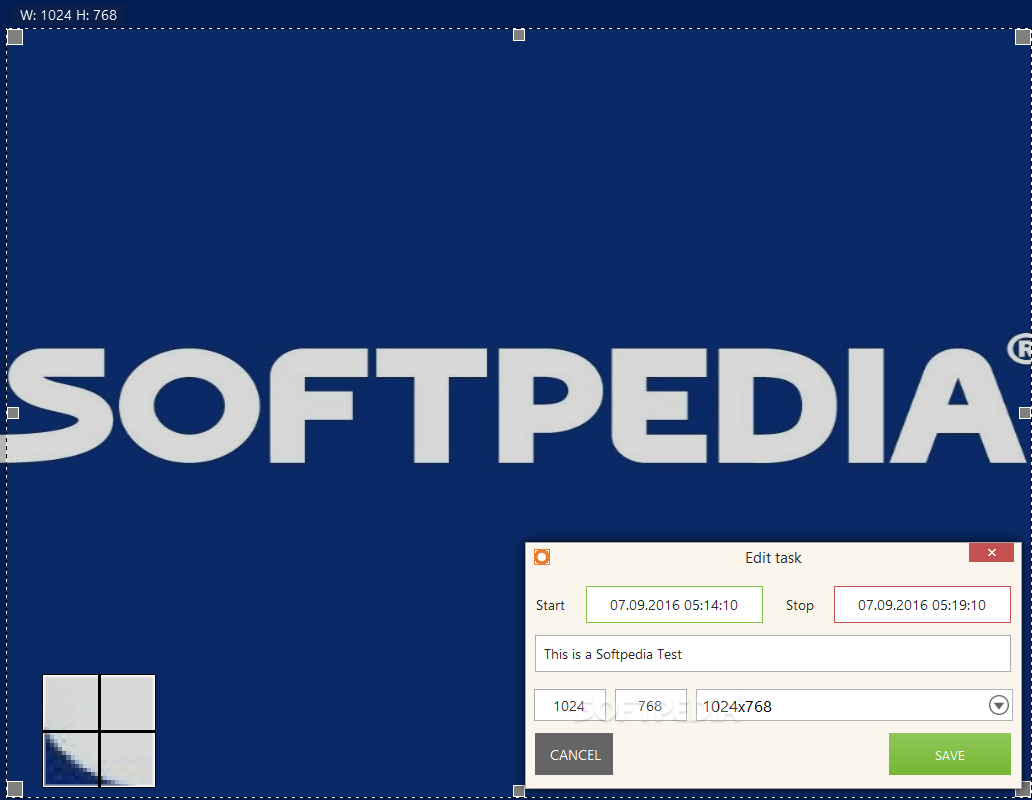
Task: Click the task name field 'This is a Softpedia Test'
Action: [x=773, y=653]
